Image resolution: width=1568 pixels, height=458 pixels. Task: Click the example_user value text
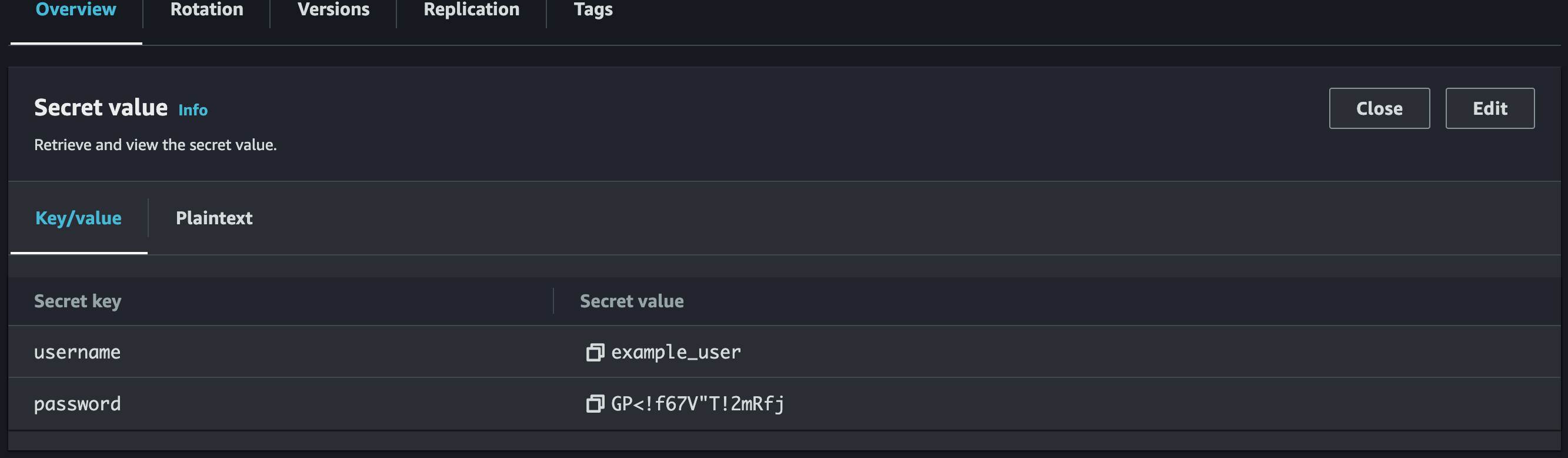676,351
